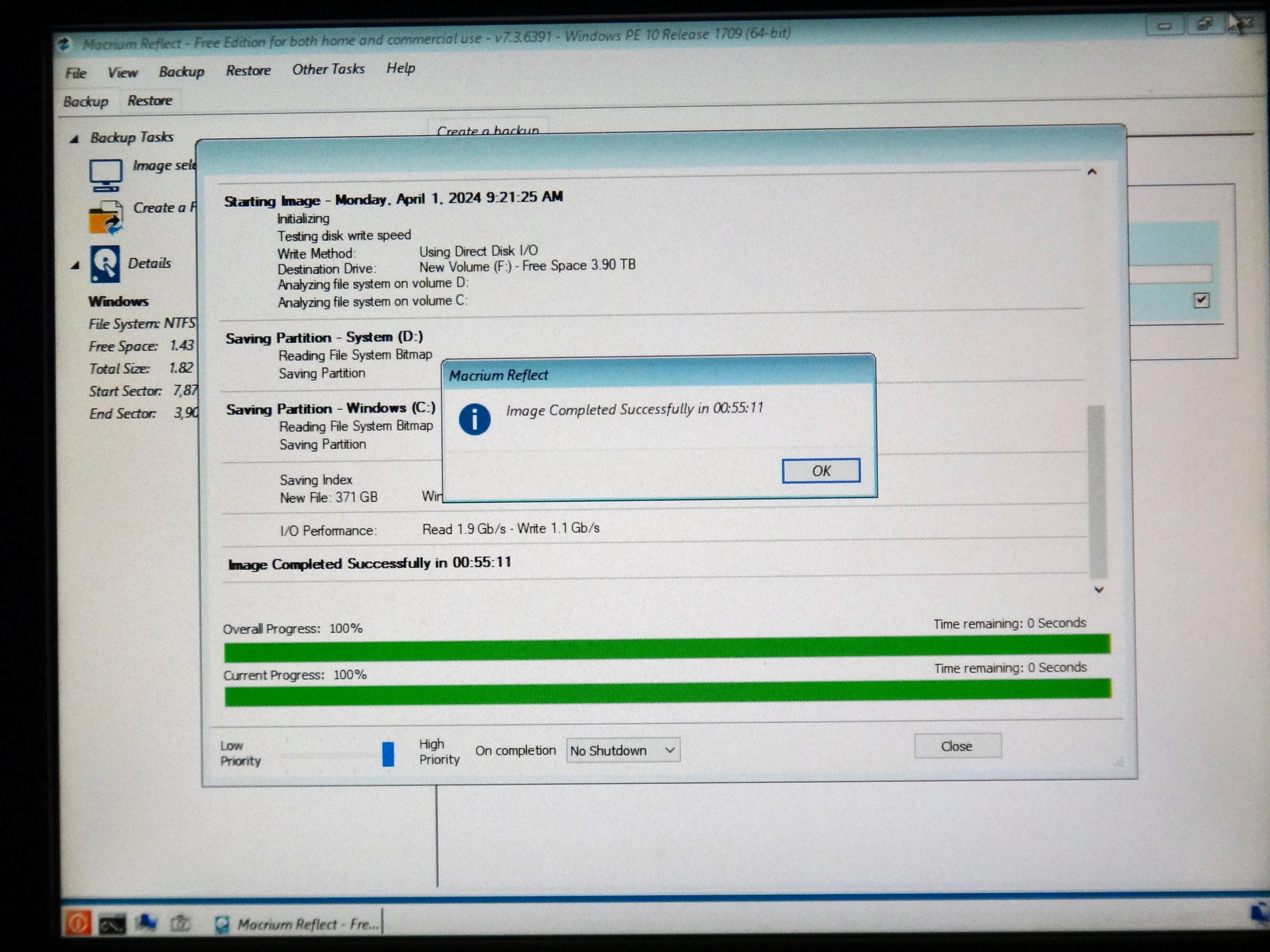Click 'New File: 371 GB' log entry

click(329, 497)
